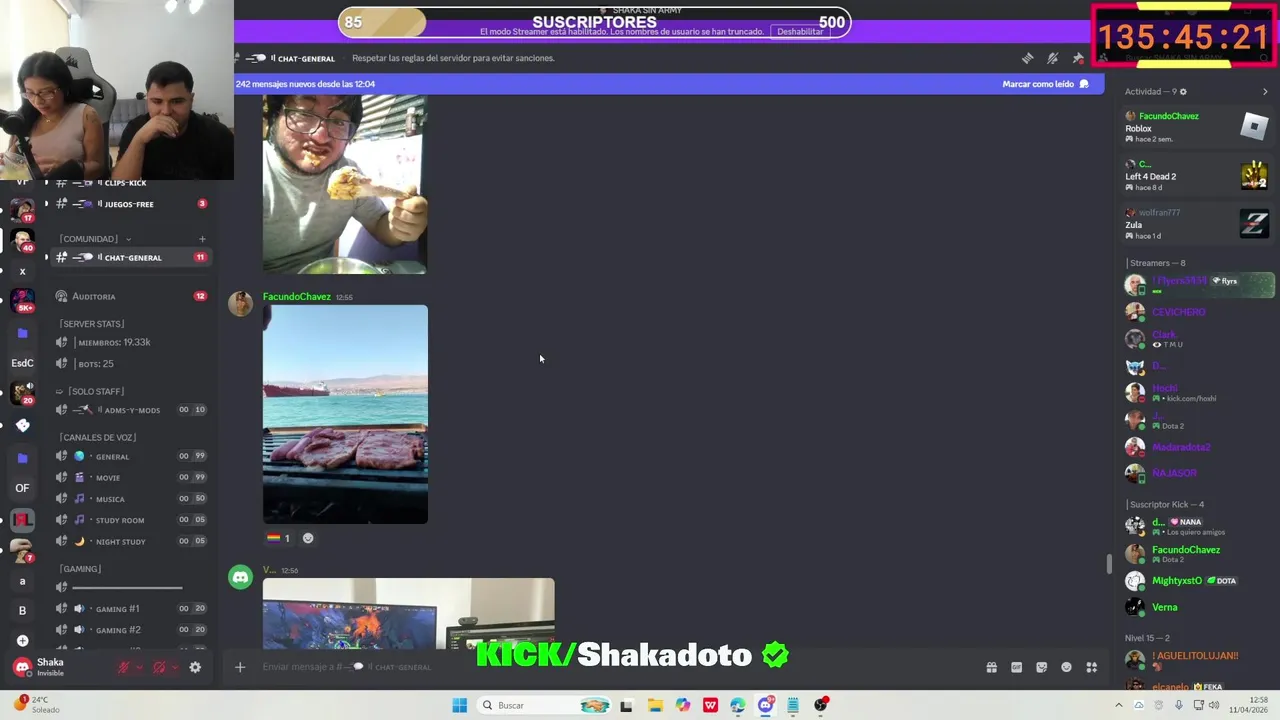
Task: Collapse SERVER STATS category
Action: coord(92,324)
